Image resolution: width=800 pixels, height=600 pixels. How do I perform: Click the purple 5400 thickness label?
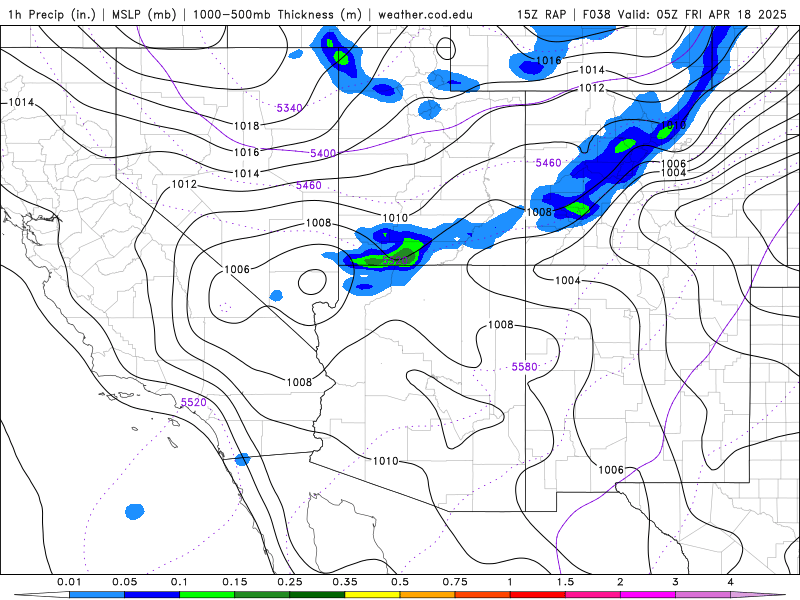click(x=323, y=153)
